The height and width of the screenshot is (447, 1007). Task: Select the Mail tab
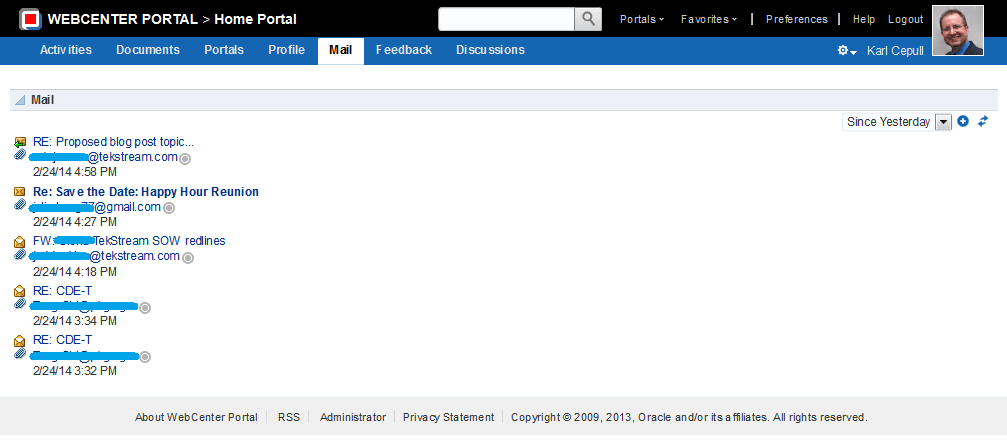point(340,50)
